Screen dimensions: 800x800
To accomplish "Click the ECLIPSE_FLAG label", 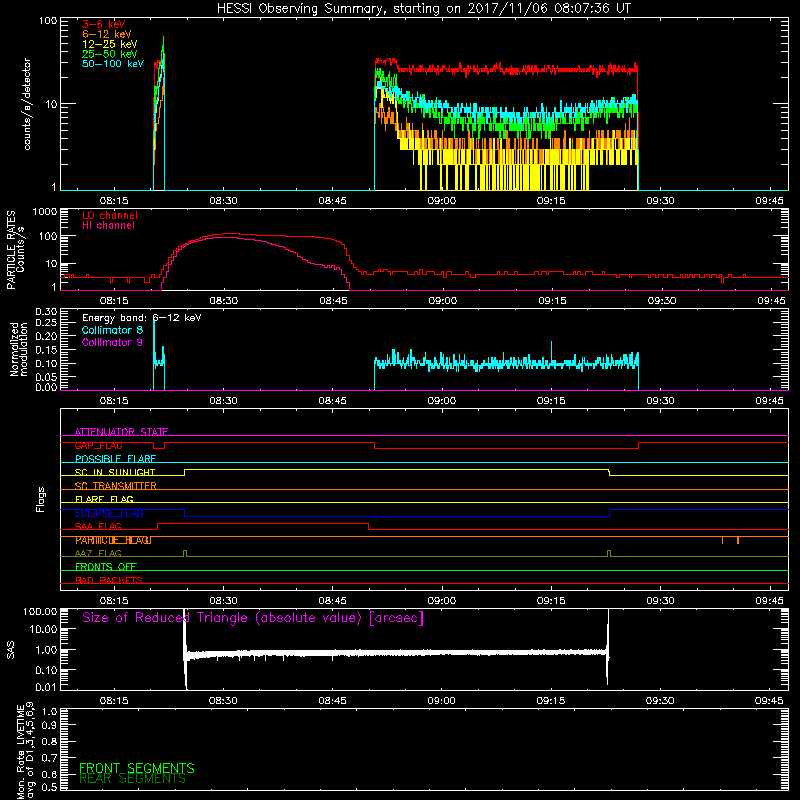I will (x=109, y=513).
